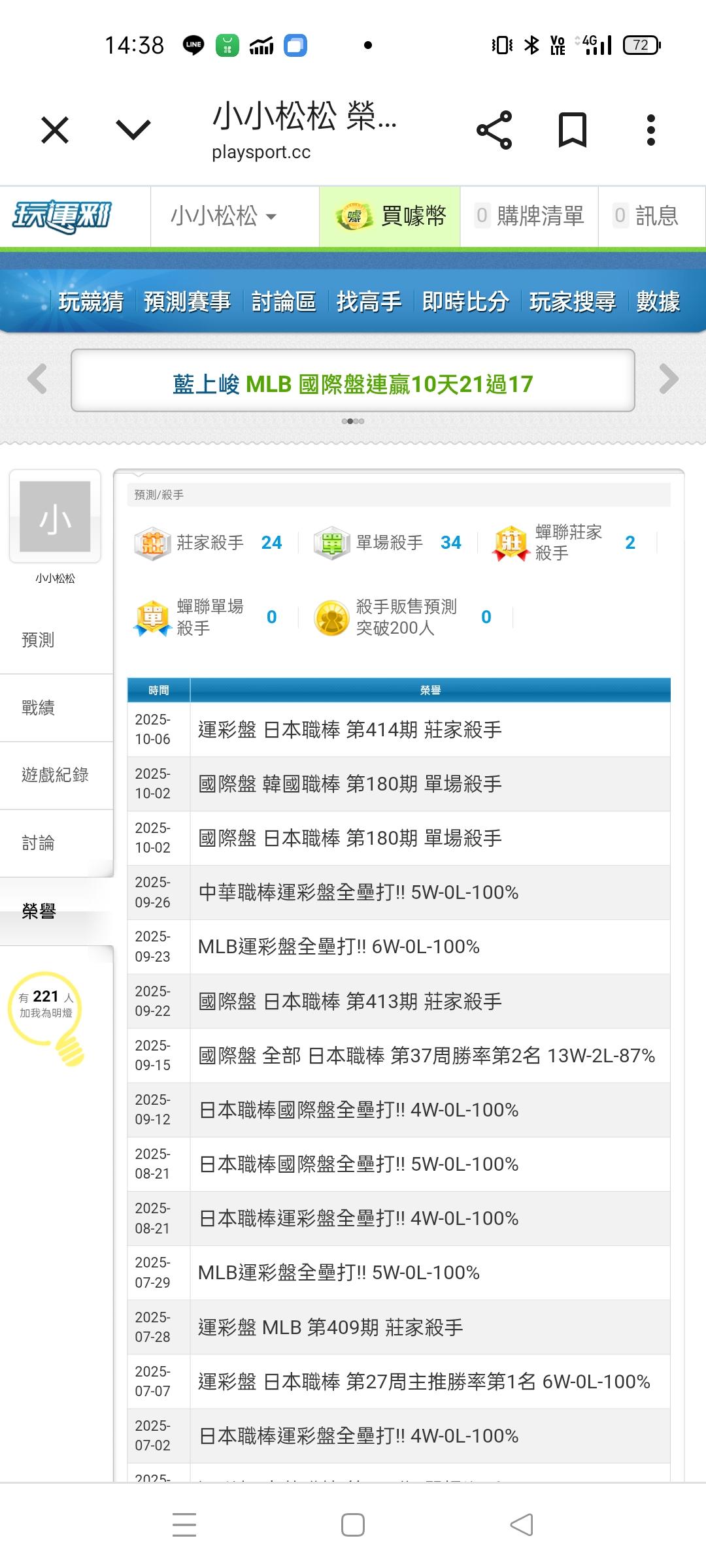706x1568 pixels.
Task: Tap the 莊家殺手 count 24
Action: pyautogui.click(x=271, y=542)
